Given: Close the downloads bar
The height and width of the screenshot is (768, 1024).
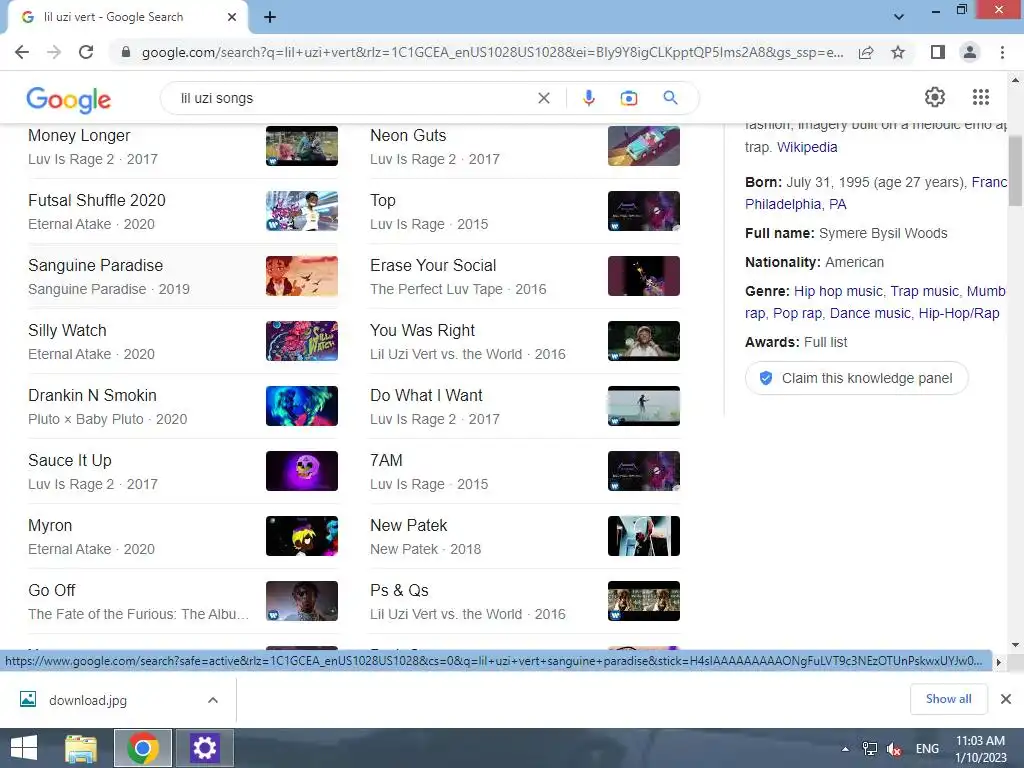Looking at the screenshot, I should [1006, 699].
